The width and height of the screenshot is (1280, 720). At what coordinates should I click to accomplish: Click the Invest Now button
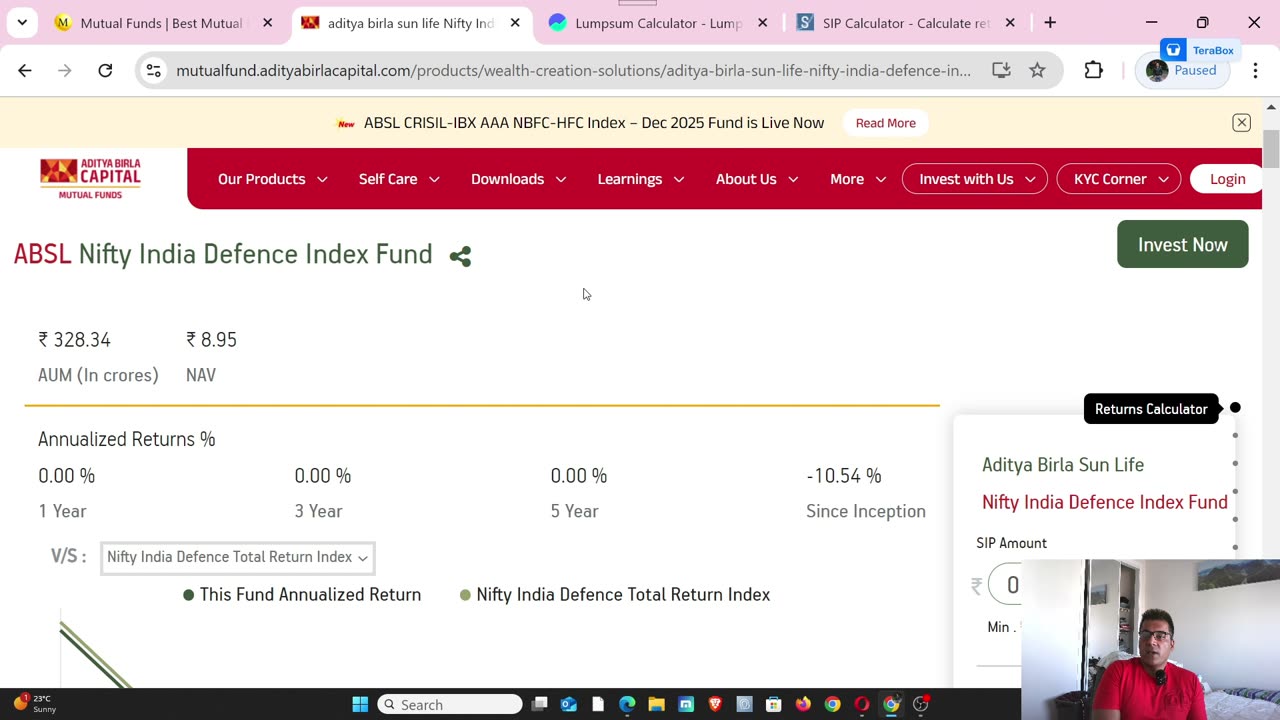1182,244
